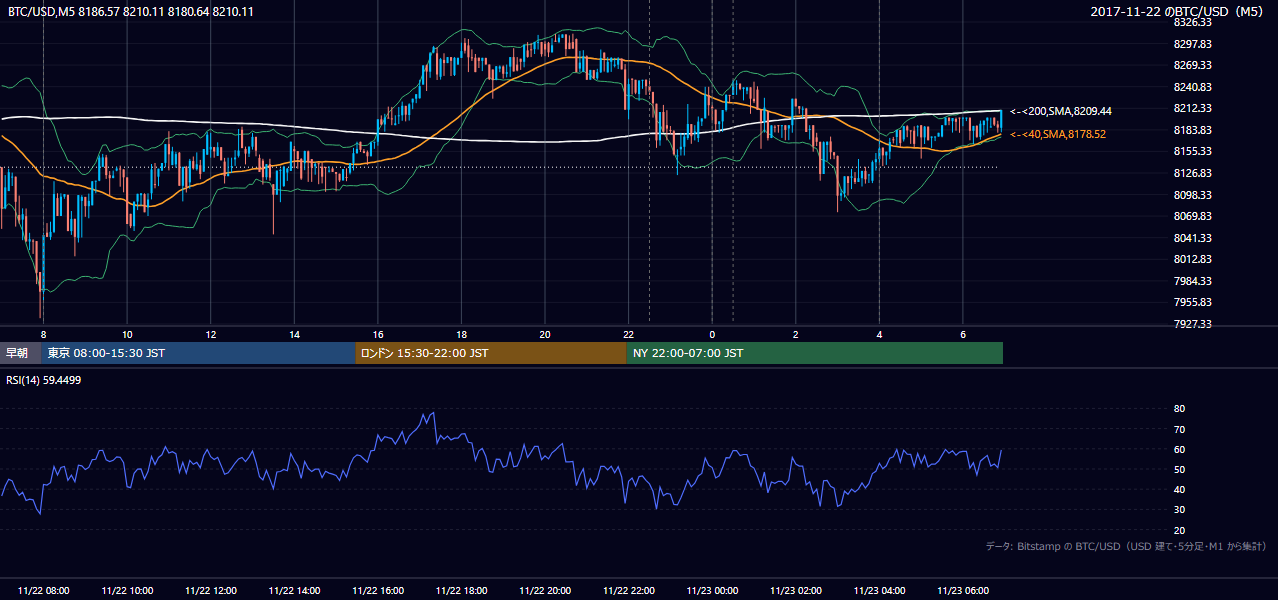1278x600 pixels.
Task: Click price axis value 8012.83
Action: pos(1192,259)
